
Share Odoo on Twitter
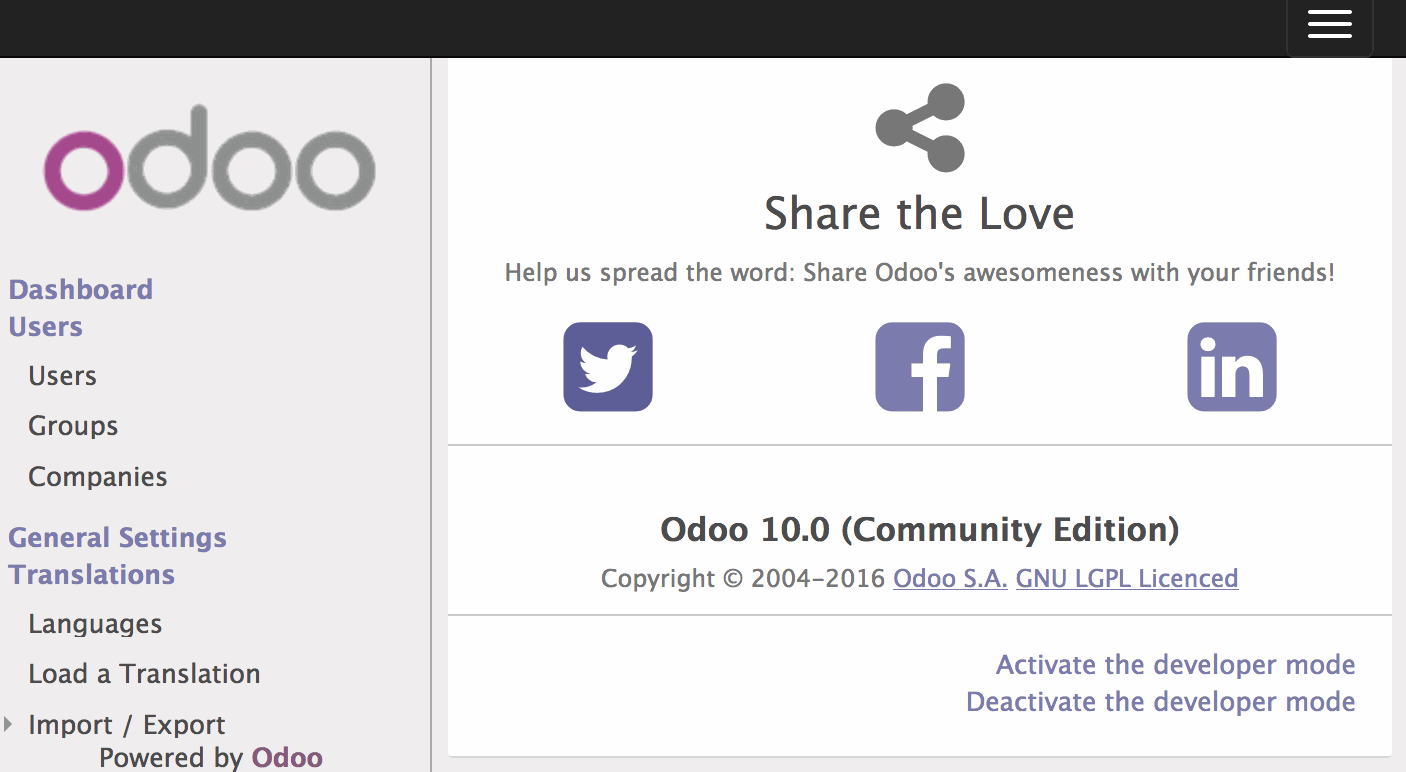point(608,367)
